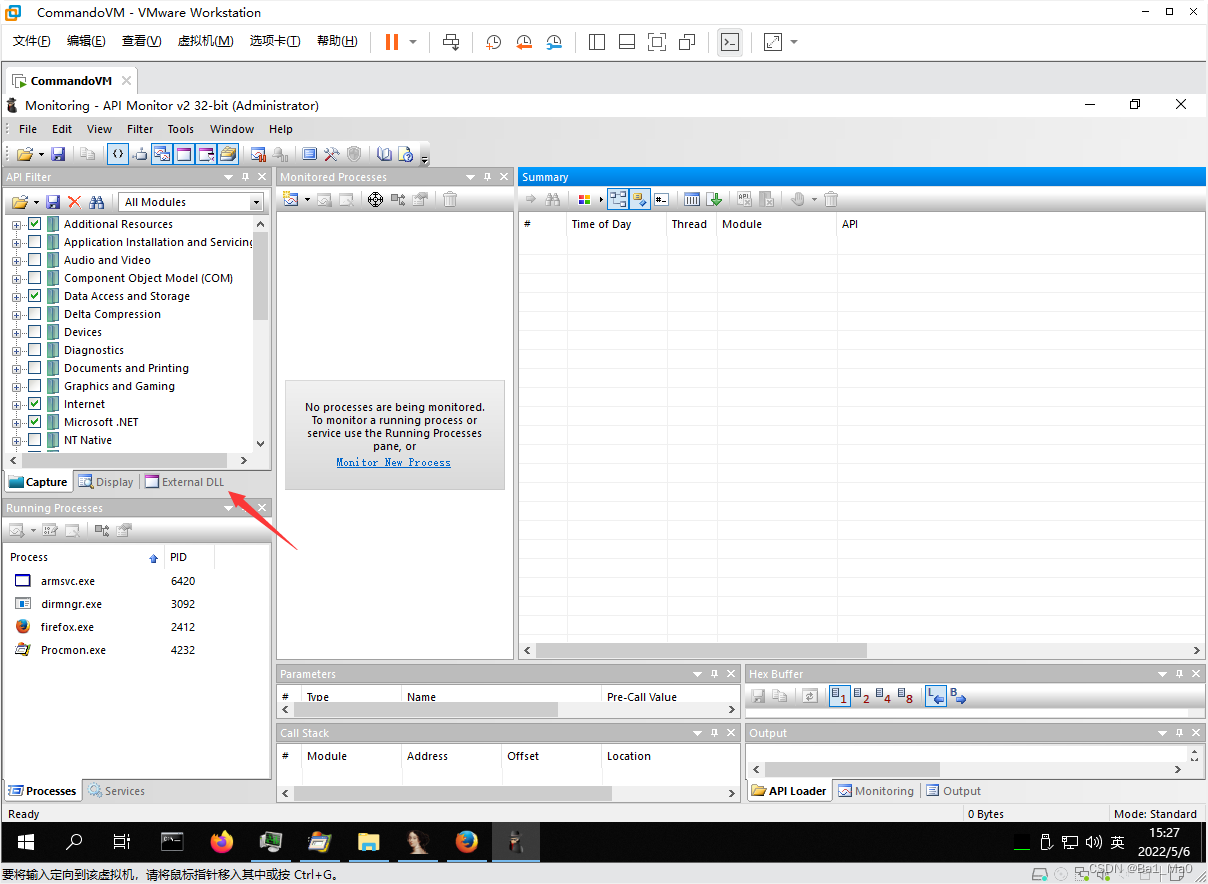The image size is (1208, 884).
Task: Open dropdown arrow in API Filter panel header
Action: [228, 177]
